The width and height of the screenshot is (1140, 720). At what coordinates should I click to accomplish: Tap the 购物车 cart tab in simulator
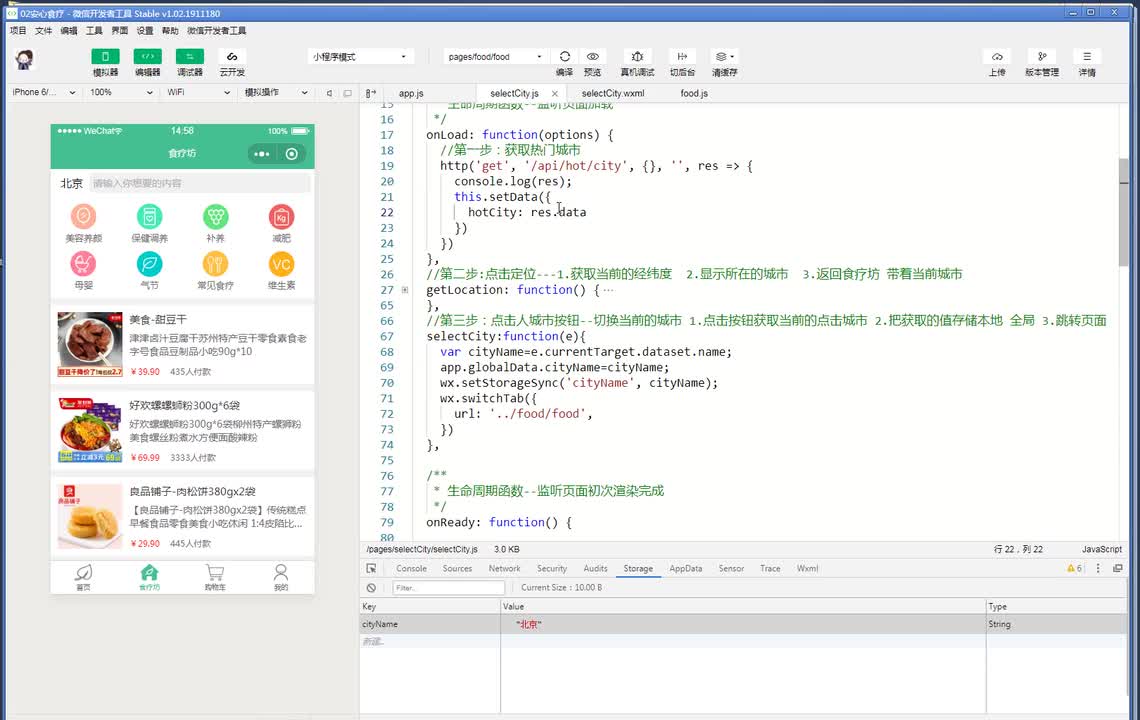point(214,577)
